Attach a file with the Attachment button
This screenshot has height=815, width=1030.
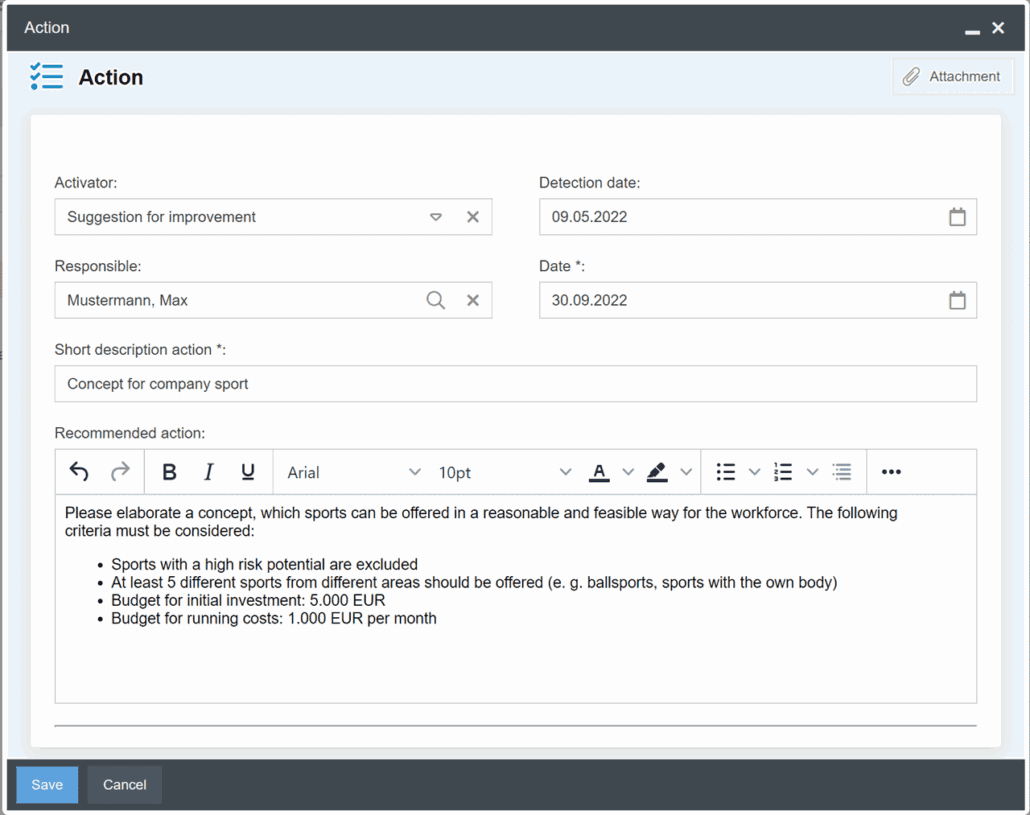coord(953,76)
